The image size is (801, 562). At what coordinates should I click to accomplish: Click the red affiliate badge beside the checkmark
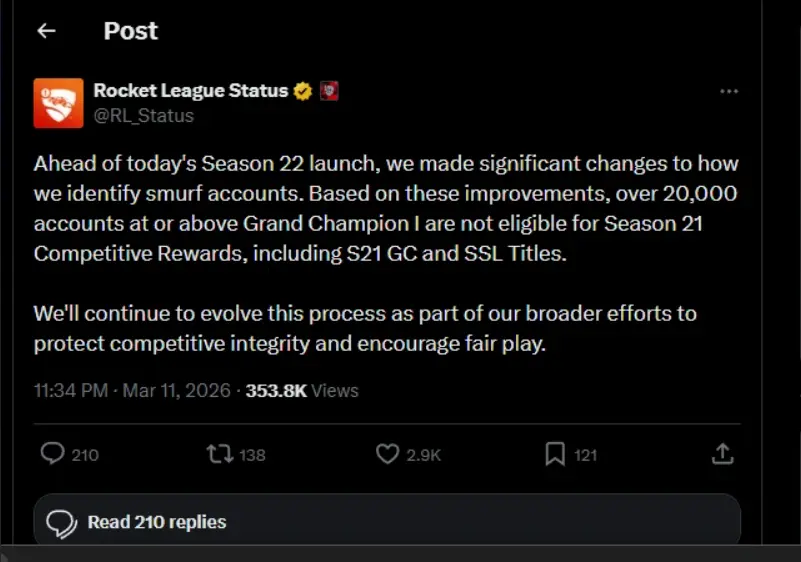[x=328, y=91]
